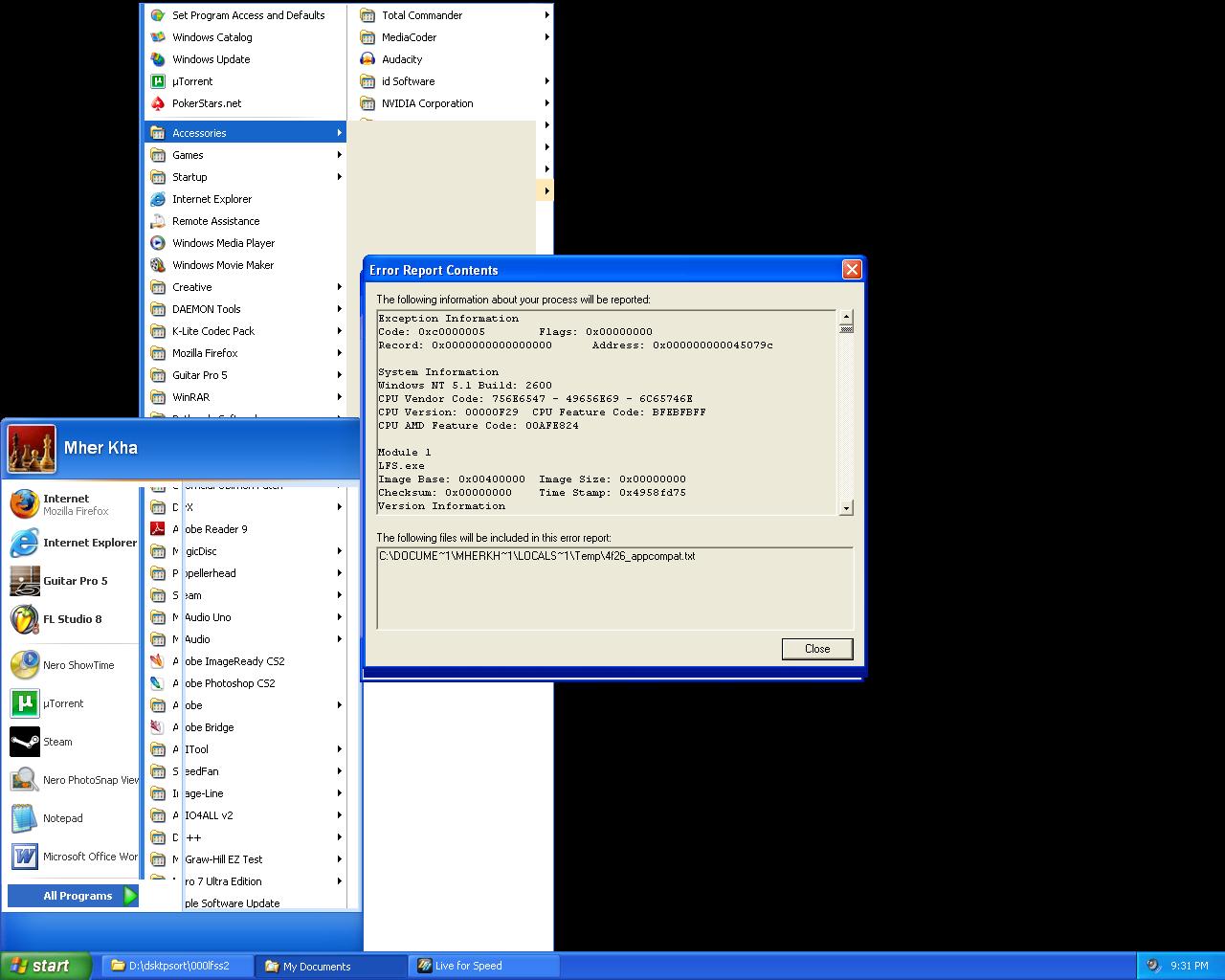The image size is (1225, 980).
Task: Launch the PokerStars.net icon
Action: click(x=158, y=103)
